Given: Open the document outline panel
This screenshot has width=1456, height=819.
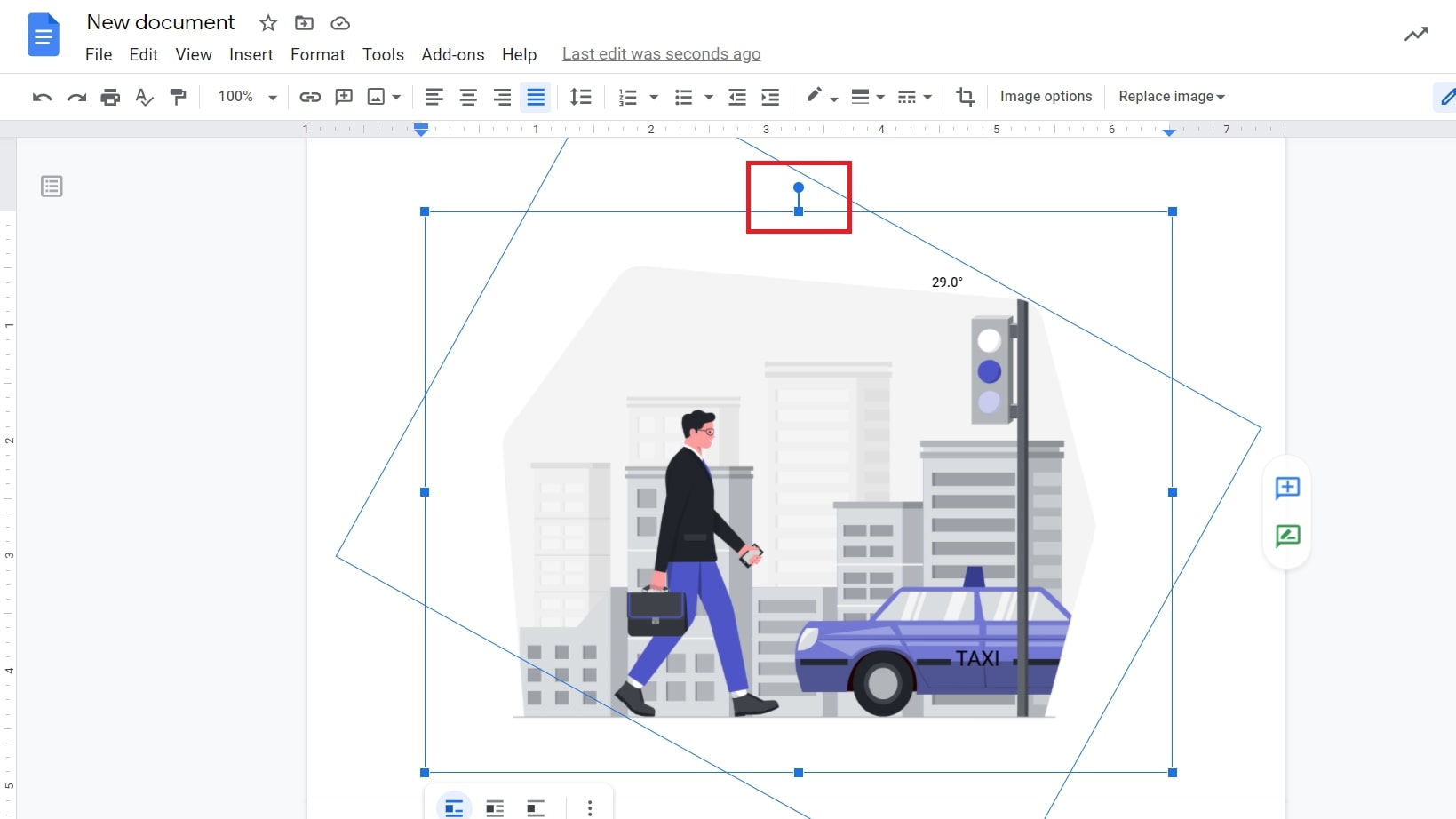Looking at the screenshot, I should pos(52,186).
